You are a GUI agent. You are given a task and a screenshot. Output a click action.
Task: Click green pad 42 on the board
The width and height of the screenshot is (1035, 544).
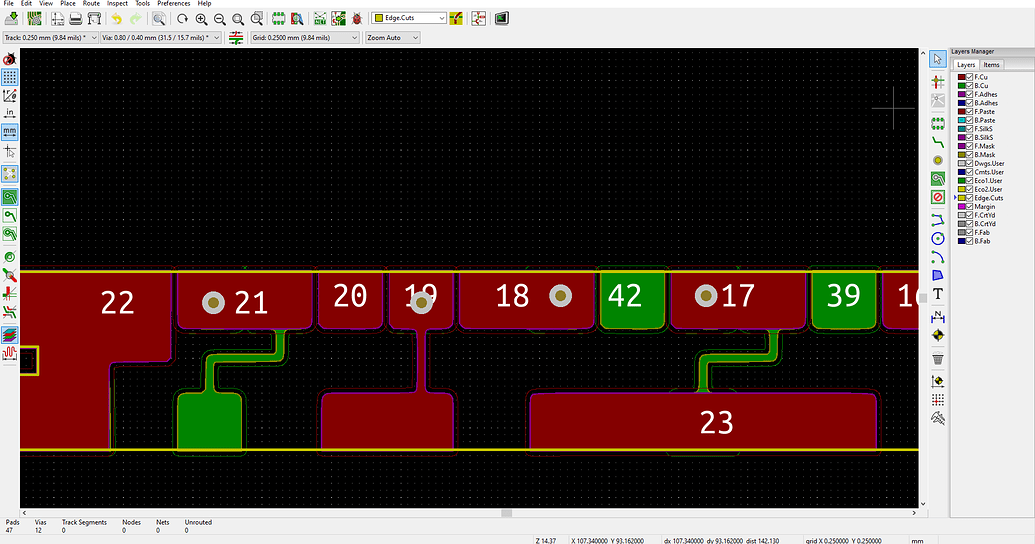(x=632, y=300)
